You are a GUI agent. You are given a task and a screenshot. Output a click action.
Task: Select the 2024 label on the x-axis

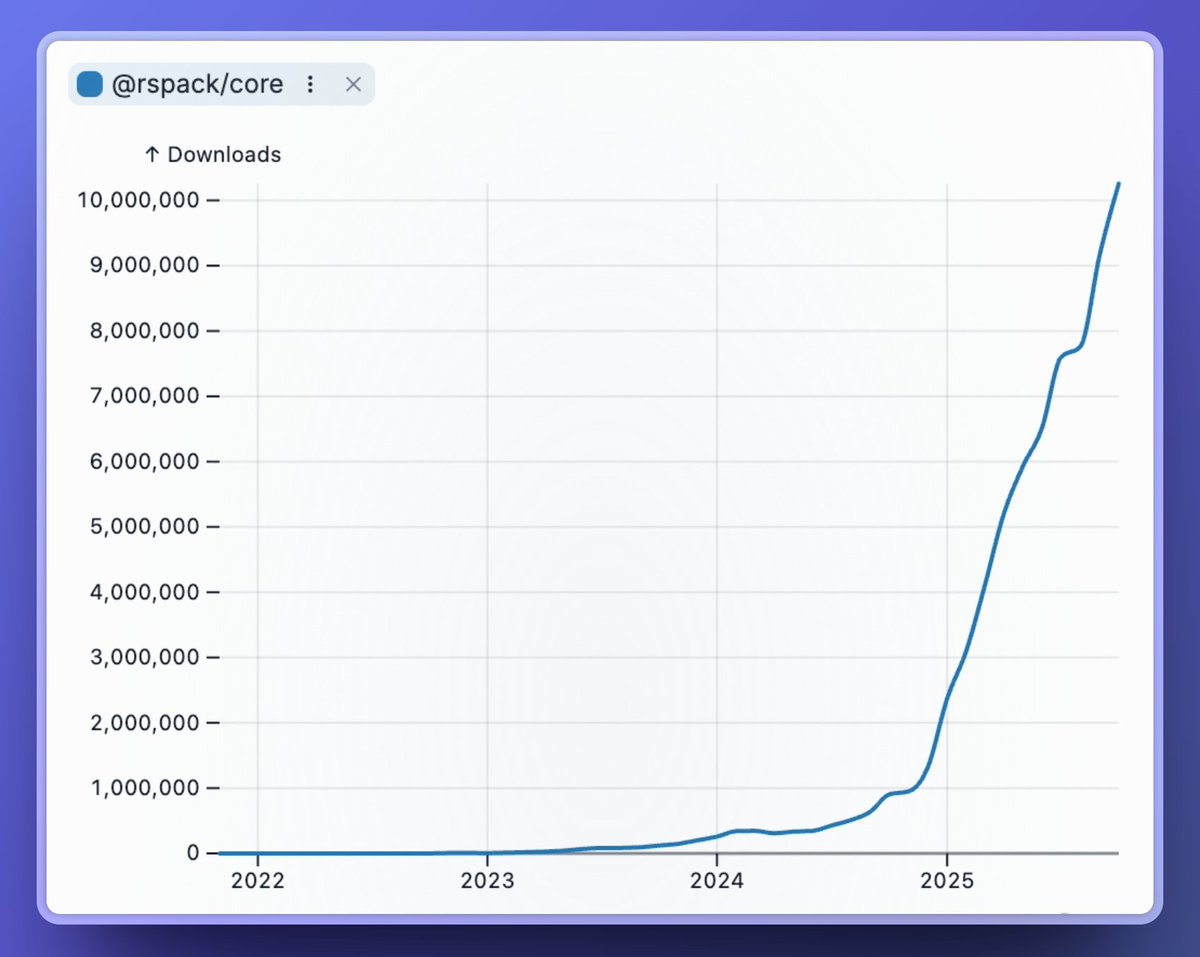click(718, 881)
